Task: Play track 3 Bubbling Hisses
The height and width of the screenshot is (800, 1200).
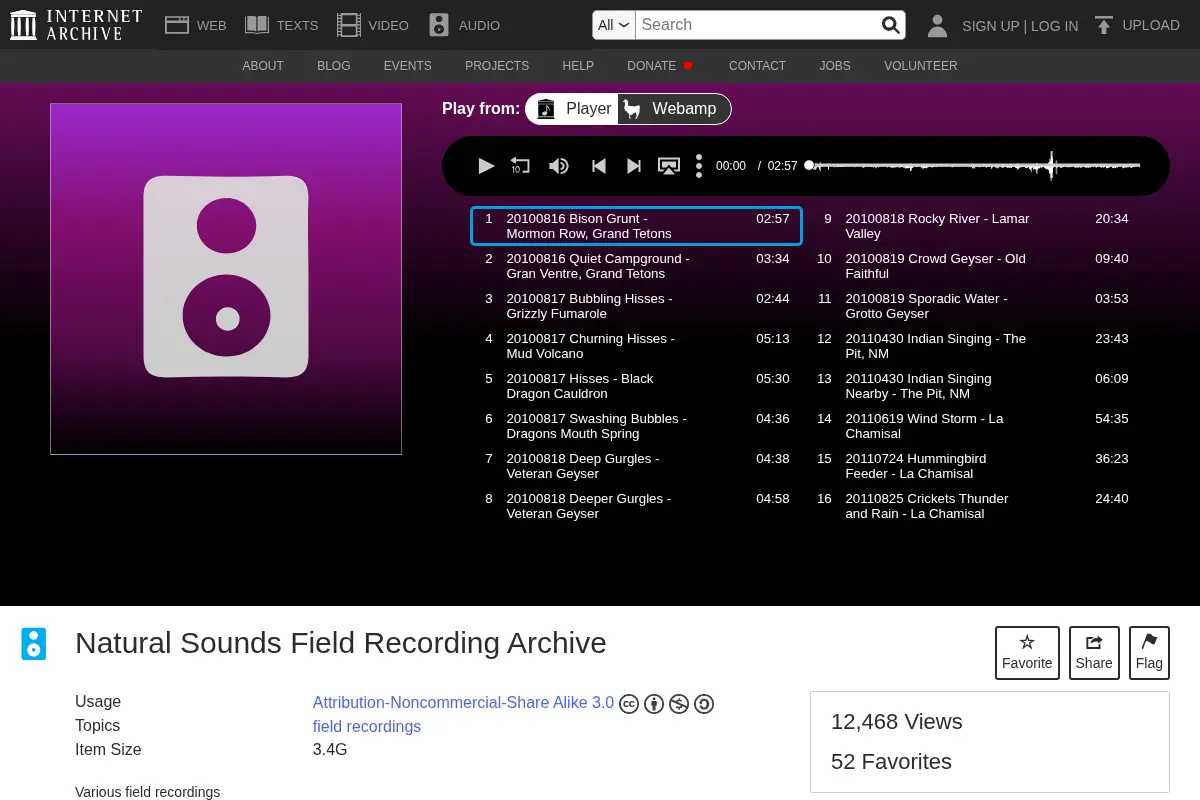Action: tap(636, 306)
